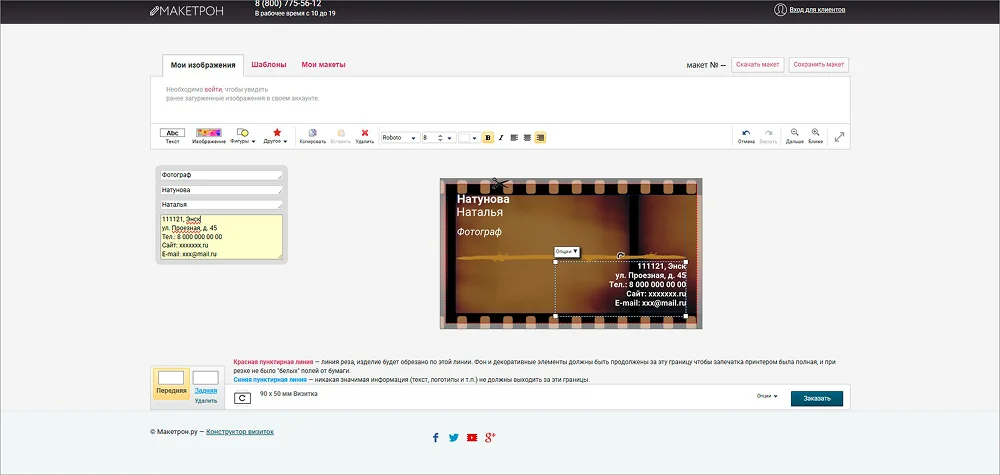Open Facebook via the footer icon

point(436,437)
